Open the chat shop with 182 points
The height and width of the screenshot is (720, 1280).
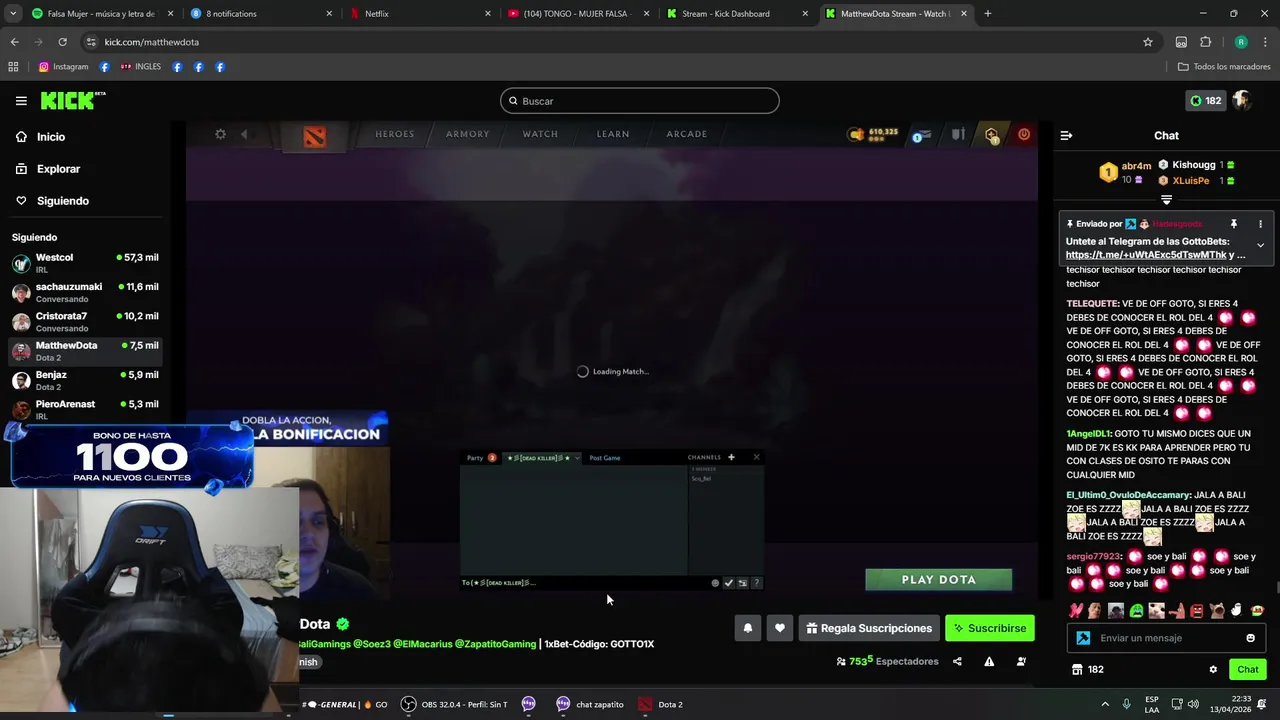(x=1087, y=669)
